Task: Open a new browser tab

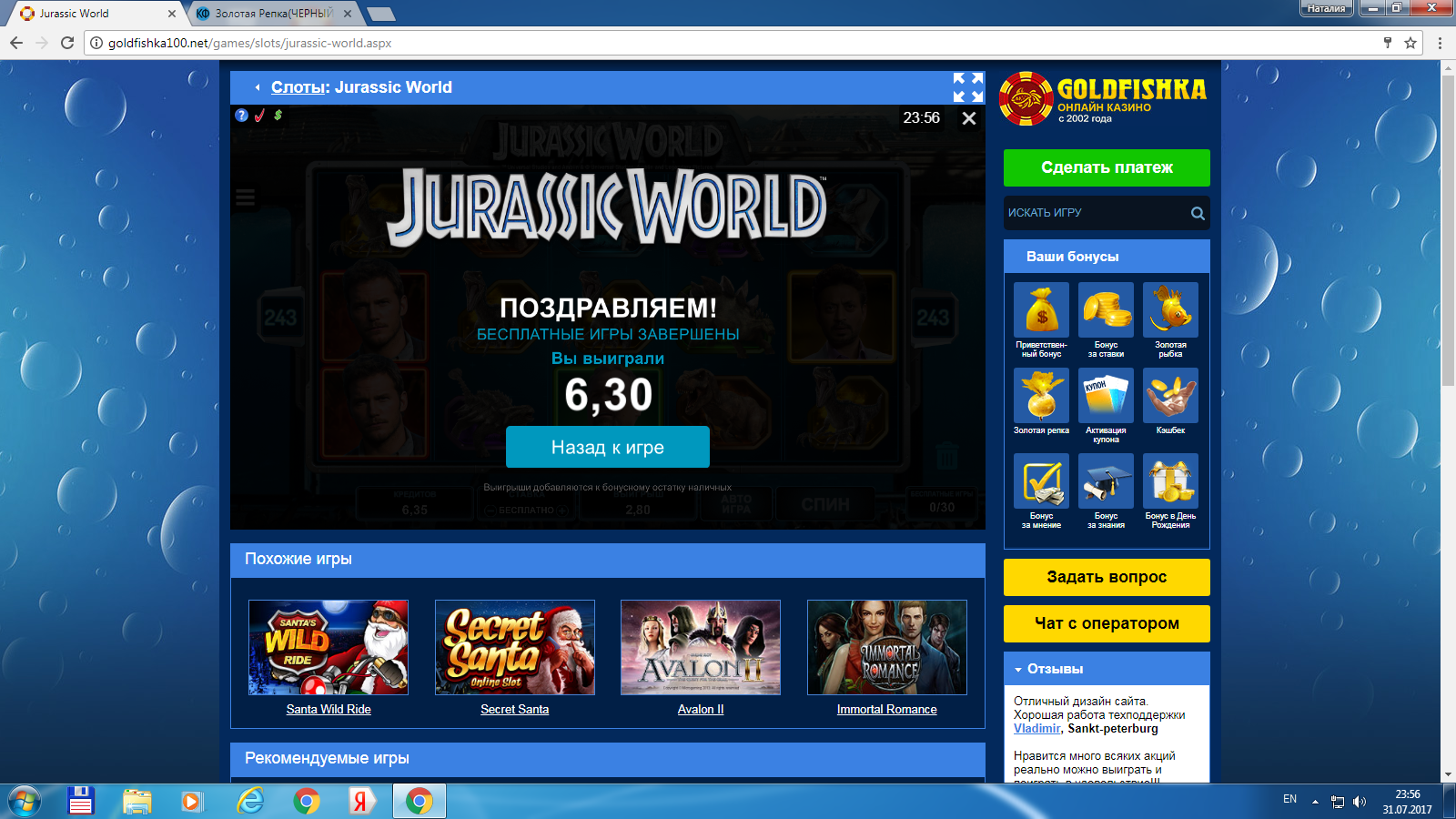Action: coord(380,14)
